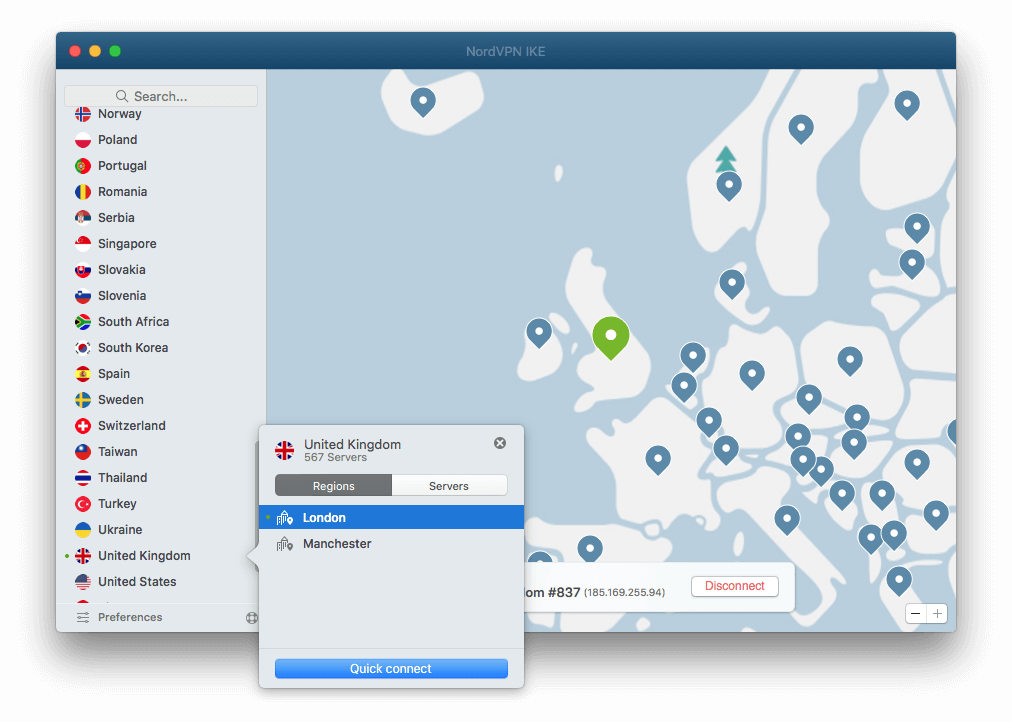
Task: Select the France pin on the map
Action: point(658,460)
